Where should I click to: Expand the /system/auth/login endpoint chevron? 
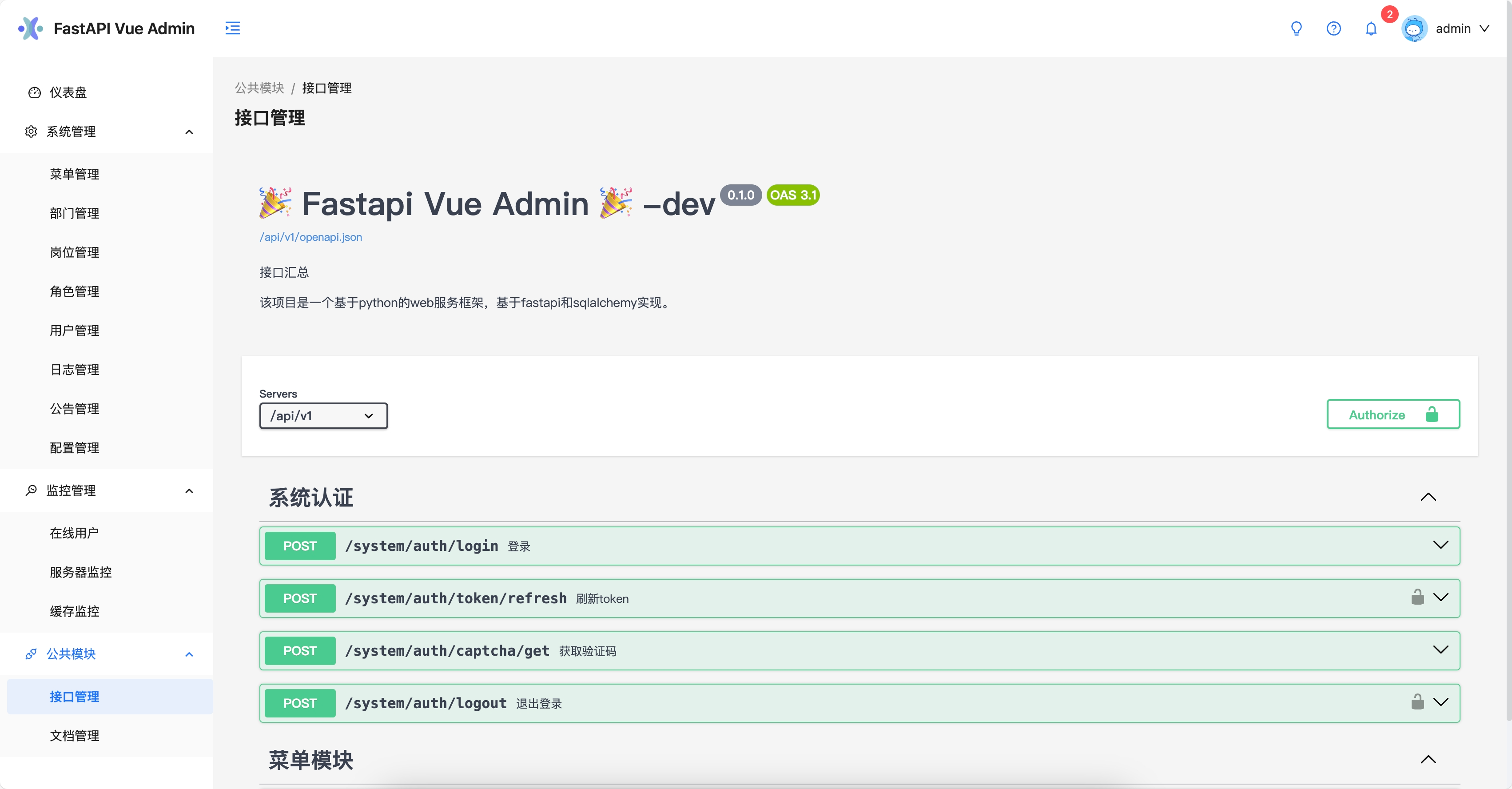coord(1440,546)
